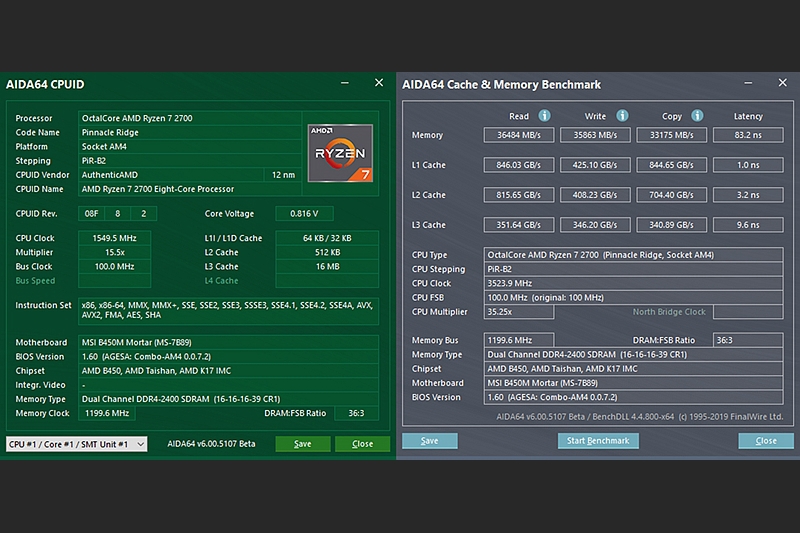Click Platform value Socket AM4
Viewport: 800px width, 533px height.
(190, 146)
